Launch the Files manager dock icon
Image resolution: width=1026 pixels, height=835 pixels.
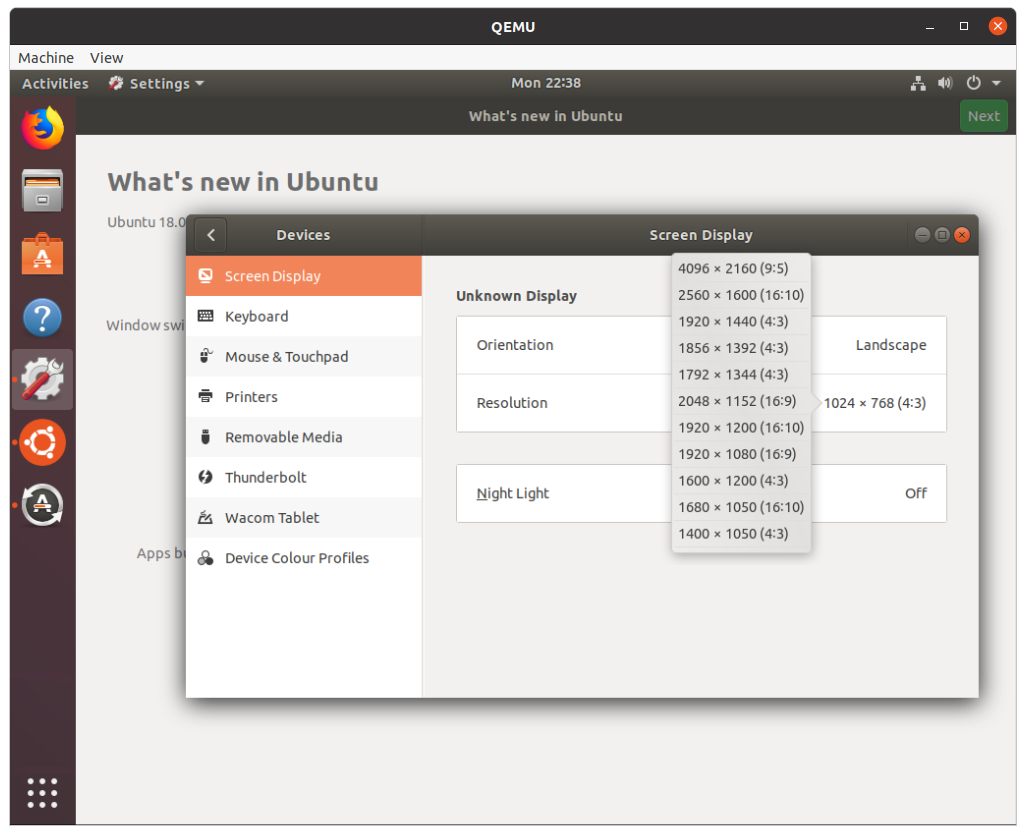pos(42,190)
